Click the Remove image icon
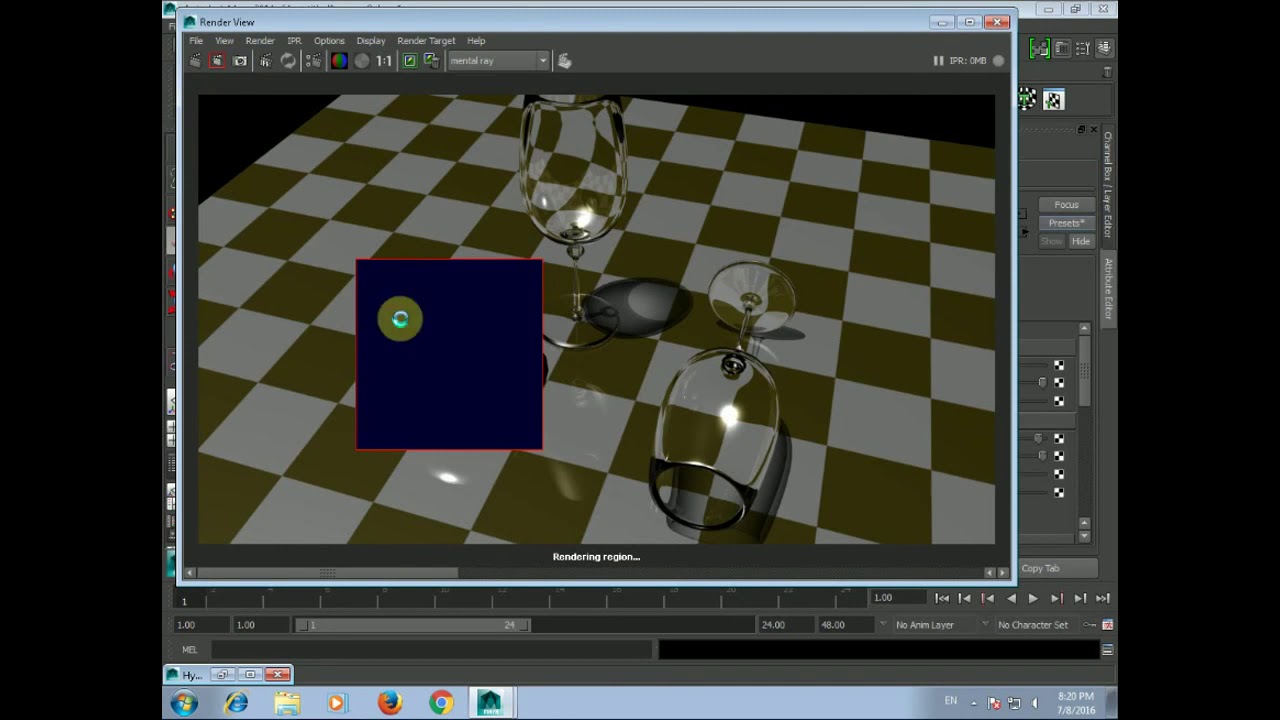1280x720 pixels. (x=431, y=61)
